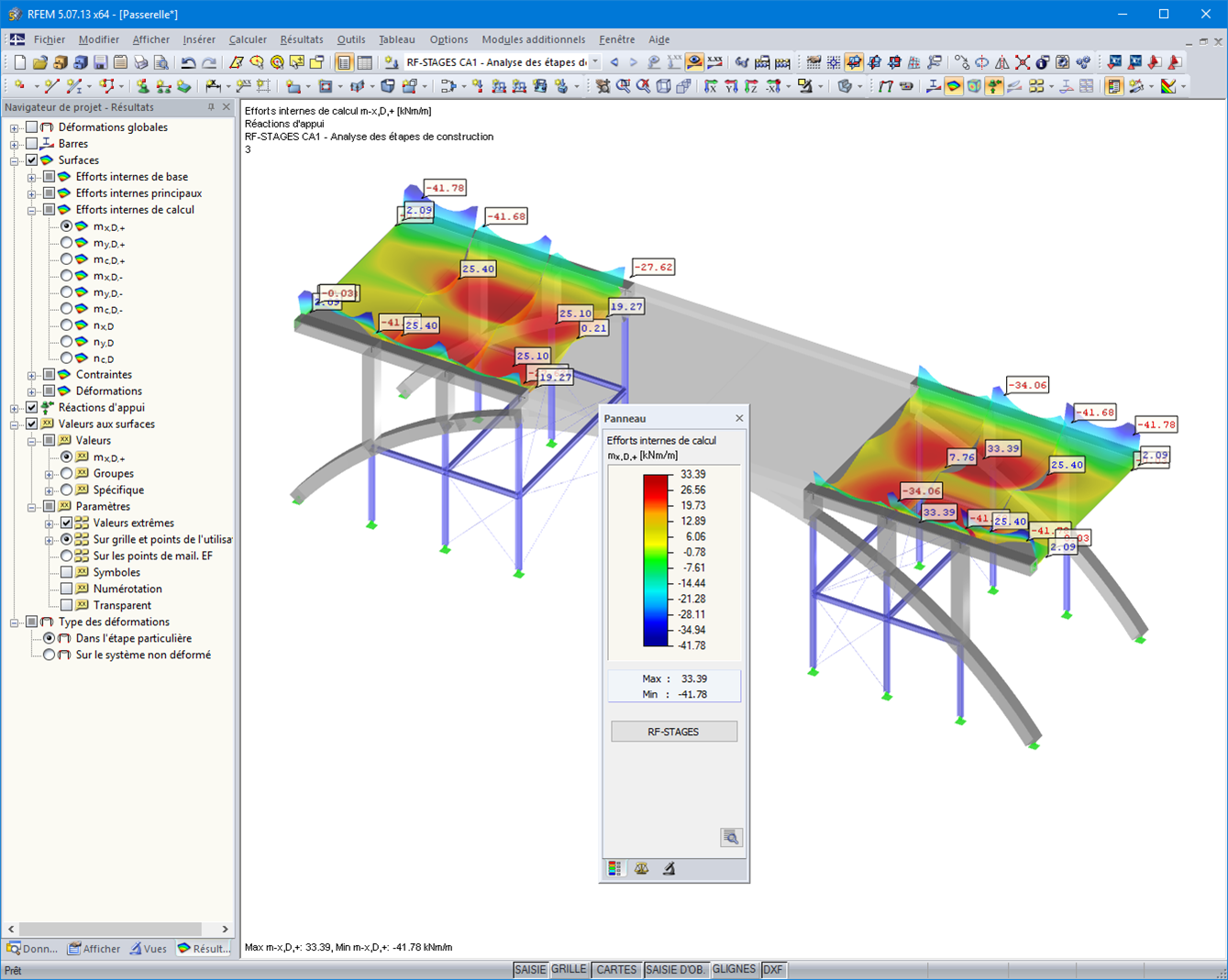This screenshot has height=980, width=1228.
Task: Click the view in Y direction icon
Action: 731,86
